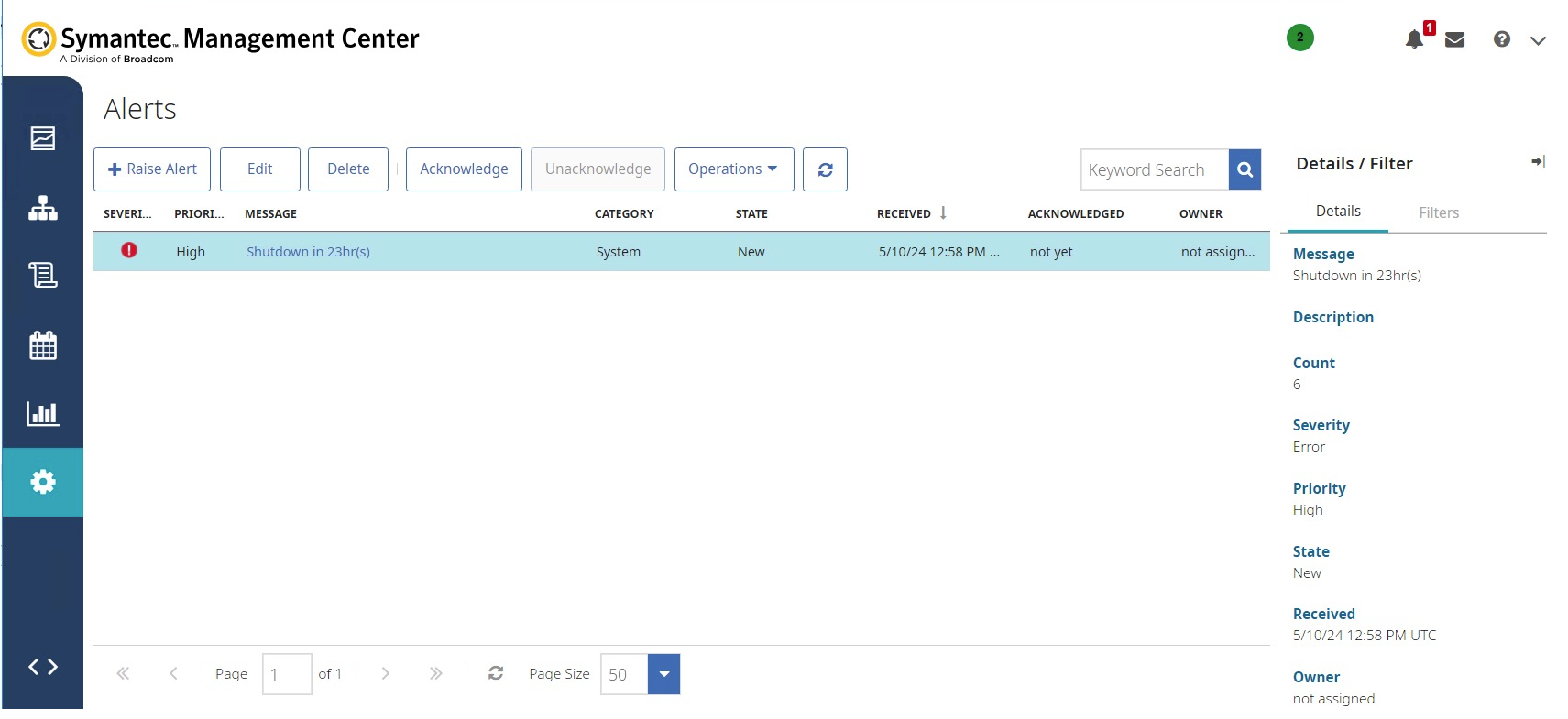This screenshot has height=719, width=1568.
Task: Switch to the Details tab
Action: click(1338, 212)
